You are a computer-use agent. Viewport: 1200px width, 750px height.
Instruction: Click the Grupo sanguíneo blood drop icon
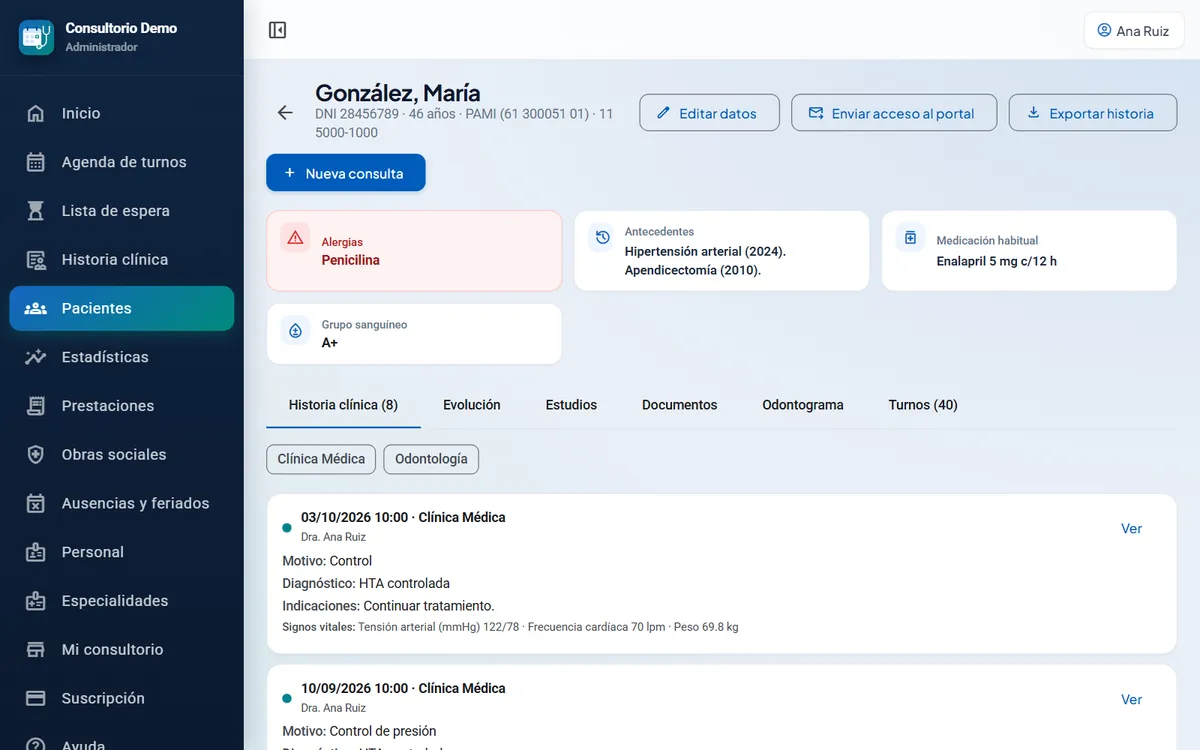coord(295,330)
